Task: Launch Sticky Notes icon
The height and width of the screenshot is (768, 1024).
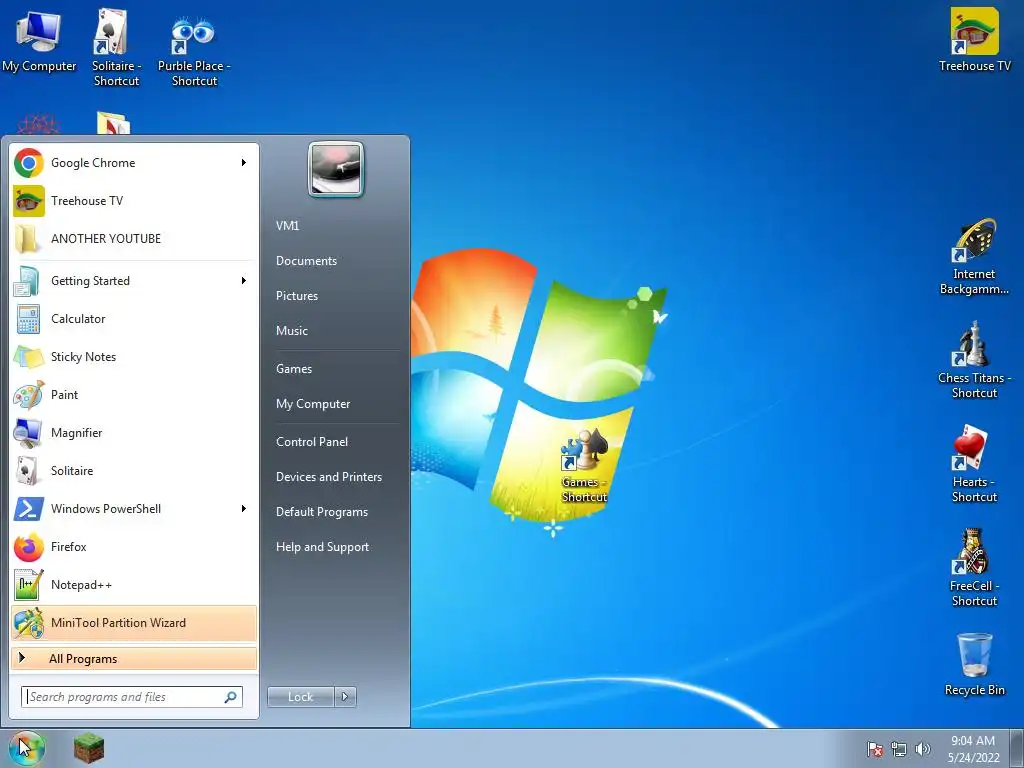Action: (29, 357)
